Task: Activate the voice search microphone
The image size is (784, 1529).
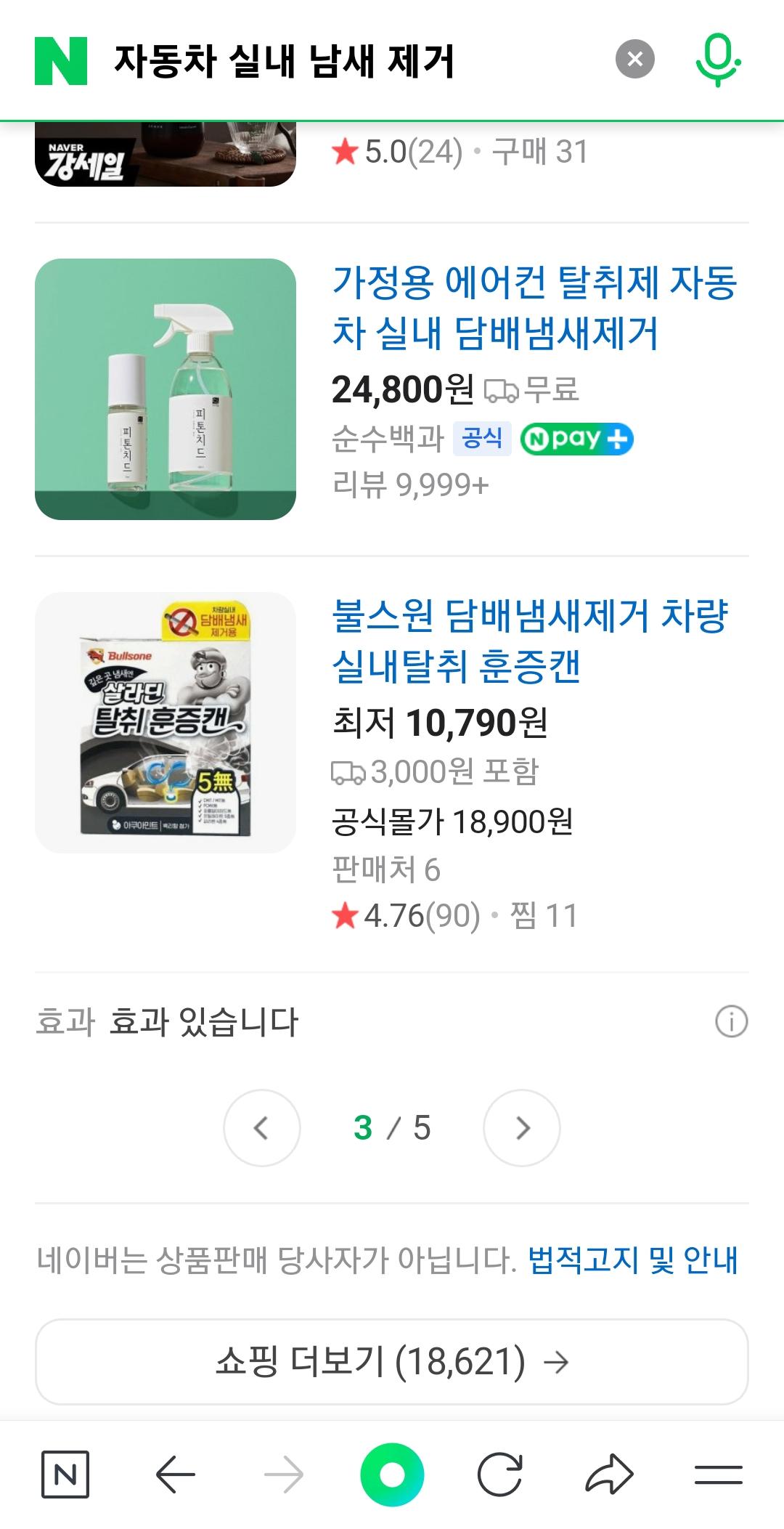Action: click(x=718, y=60)
